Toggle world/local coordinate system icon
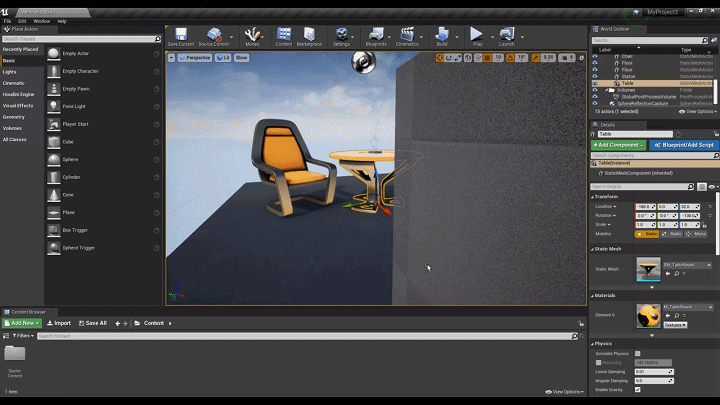The width and height of the screenshot is (720, 405). pos(468,58)
